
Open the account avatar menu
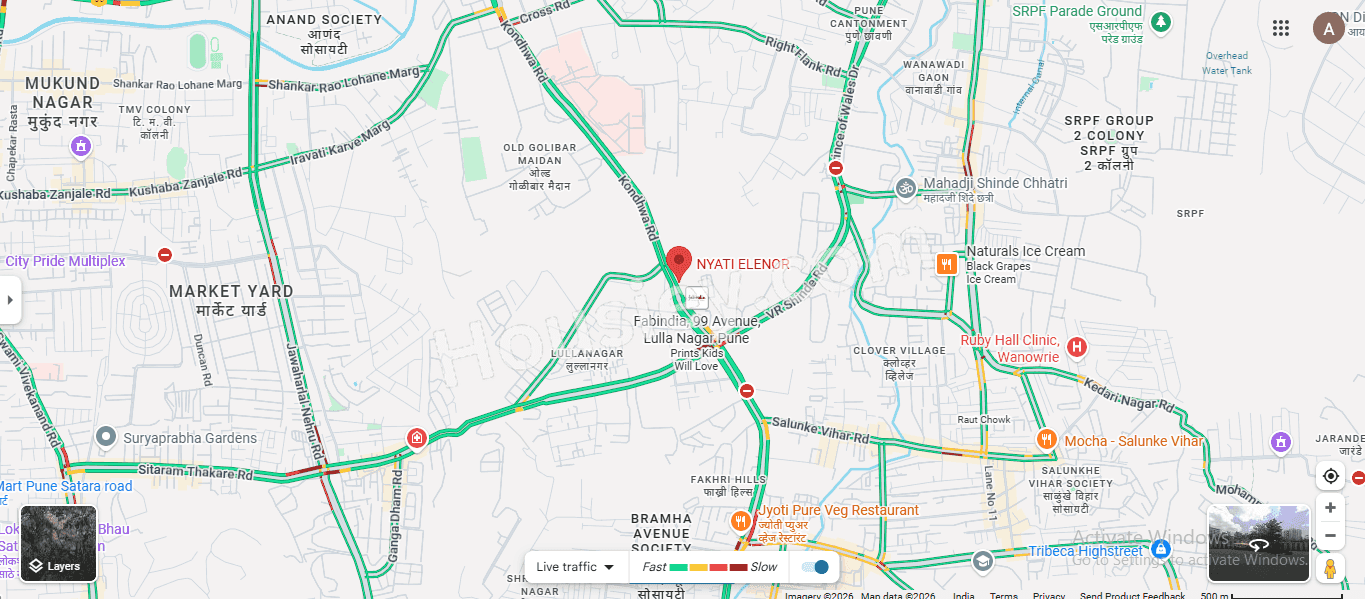tap(1328, 28)
